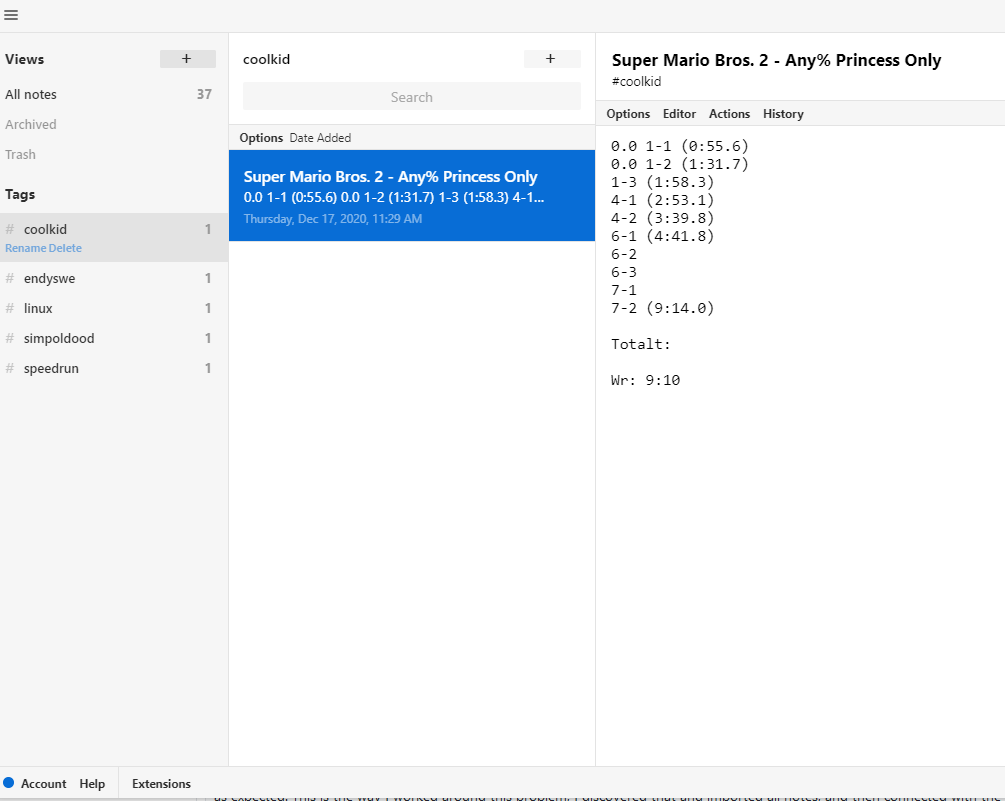Screen dimensions: 1005x801
Task: Click the Date Added sort label
Action: 320,138
